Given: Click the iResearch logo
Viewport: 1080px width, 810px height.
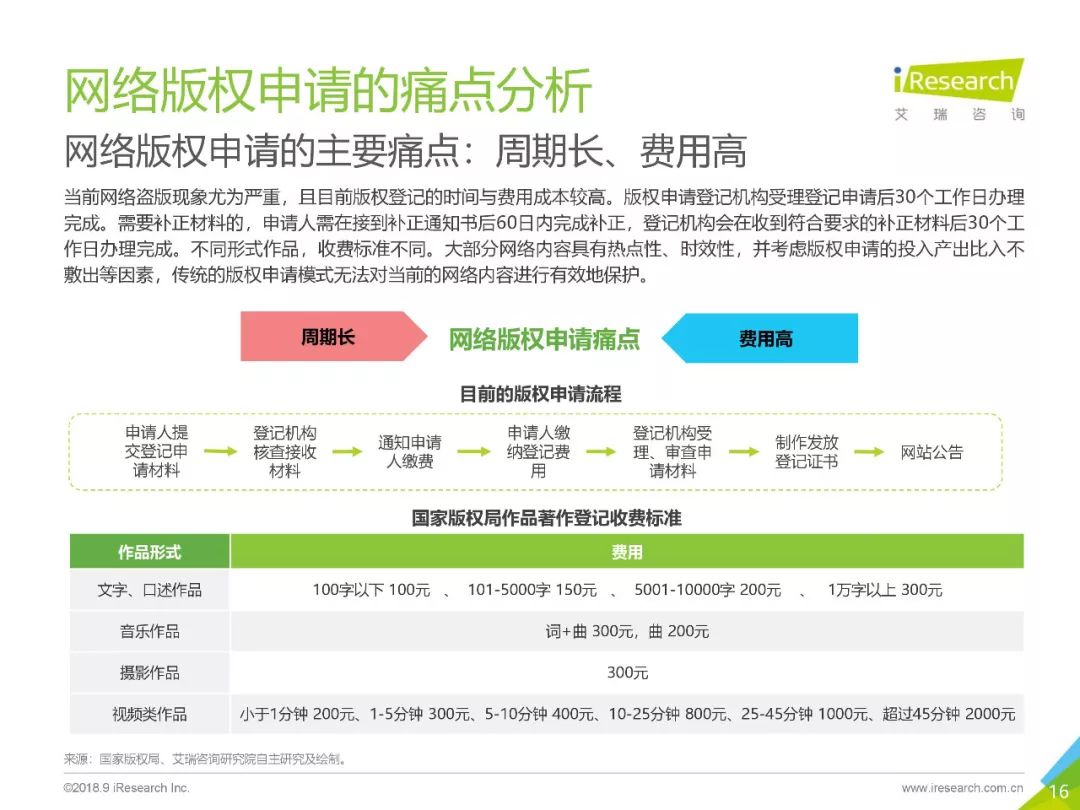Looking at the screenshot, I should pyautogui.click(x=959, y=80).
